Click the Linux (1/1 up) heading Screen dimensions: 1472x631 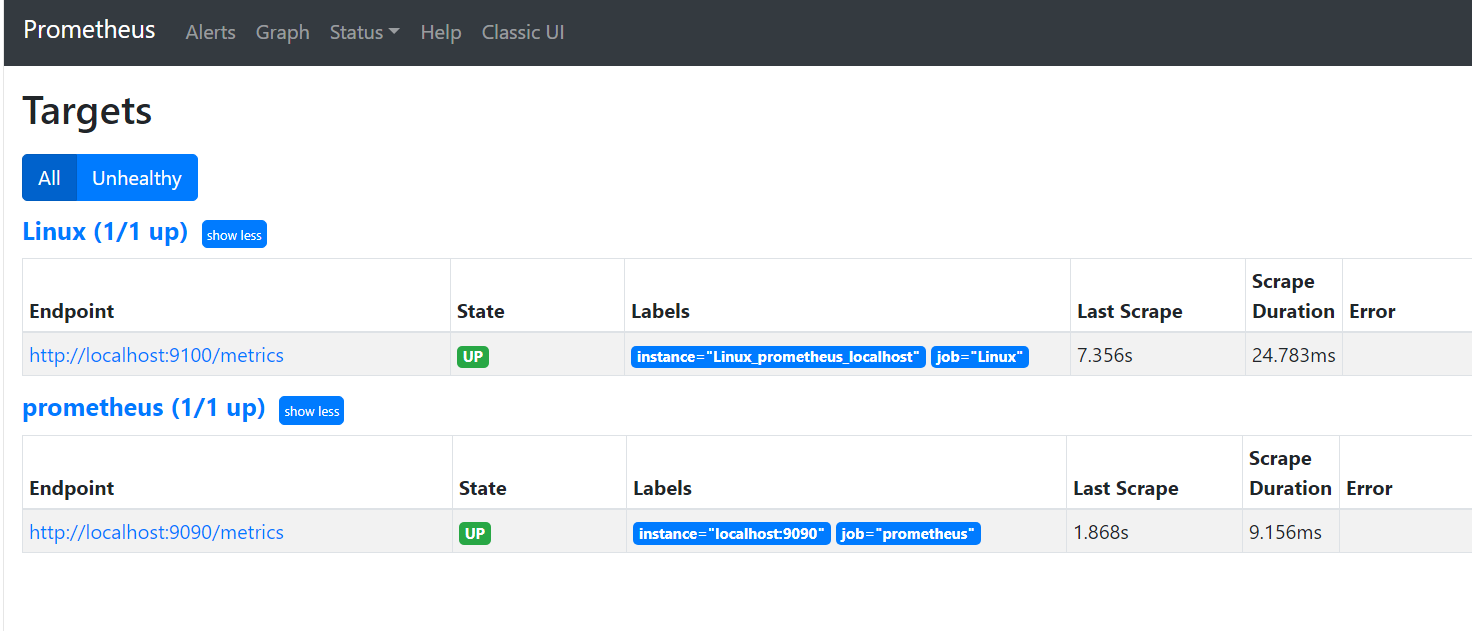[105, 232]
